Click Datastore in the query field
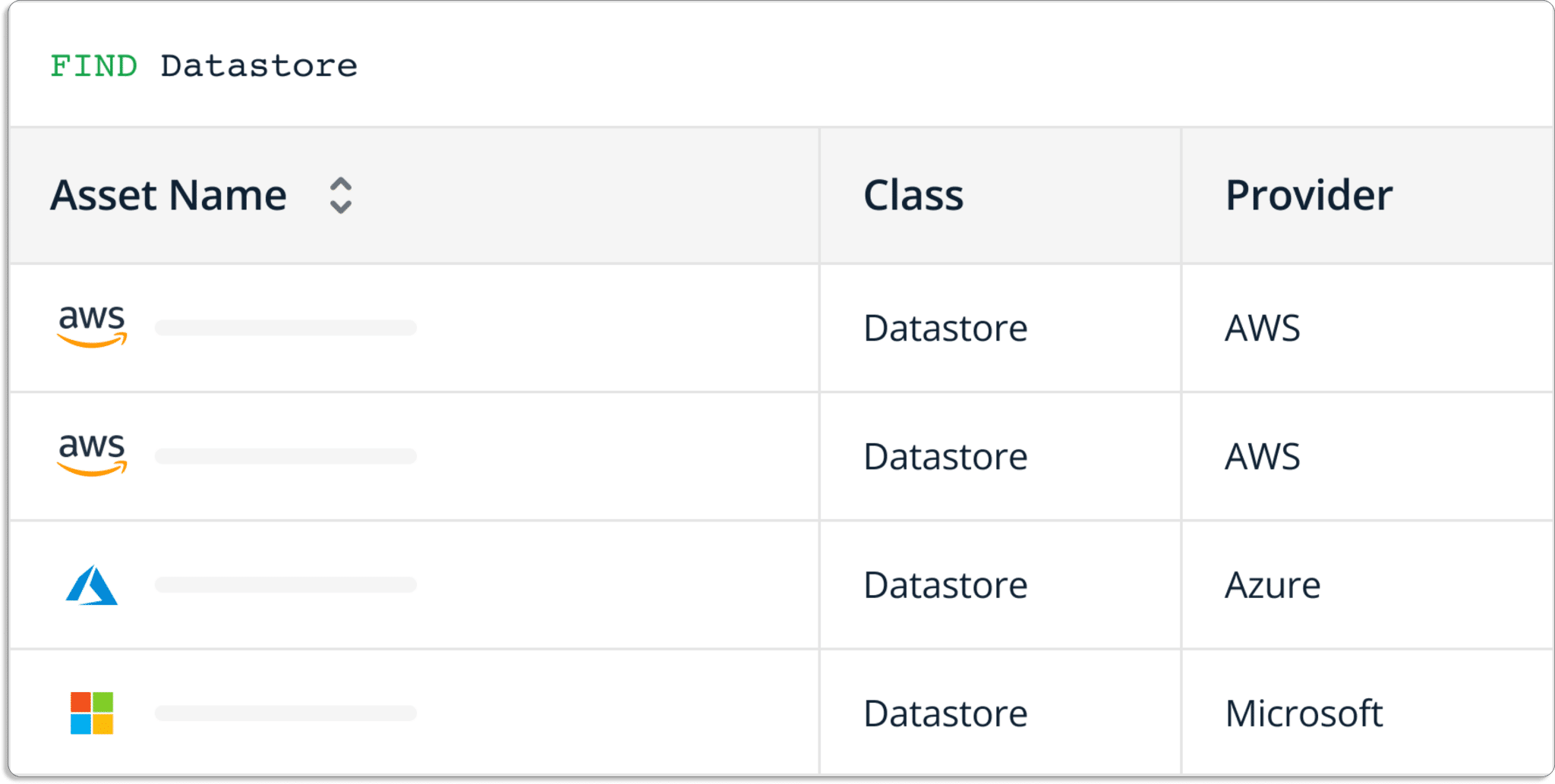 259,66
